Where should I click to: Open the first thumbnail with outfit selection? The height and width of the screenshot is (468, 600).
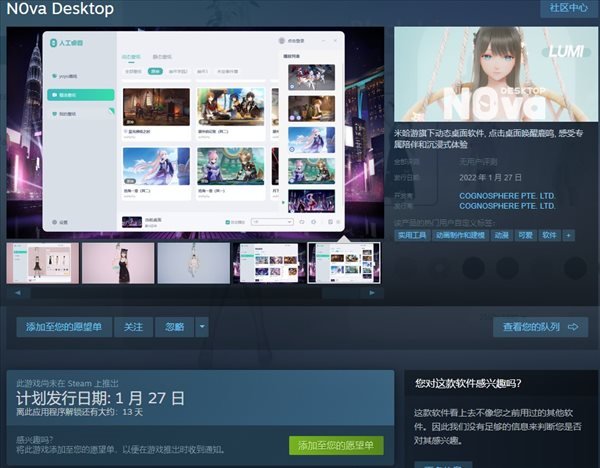point(42,263)
